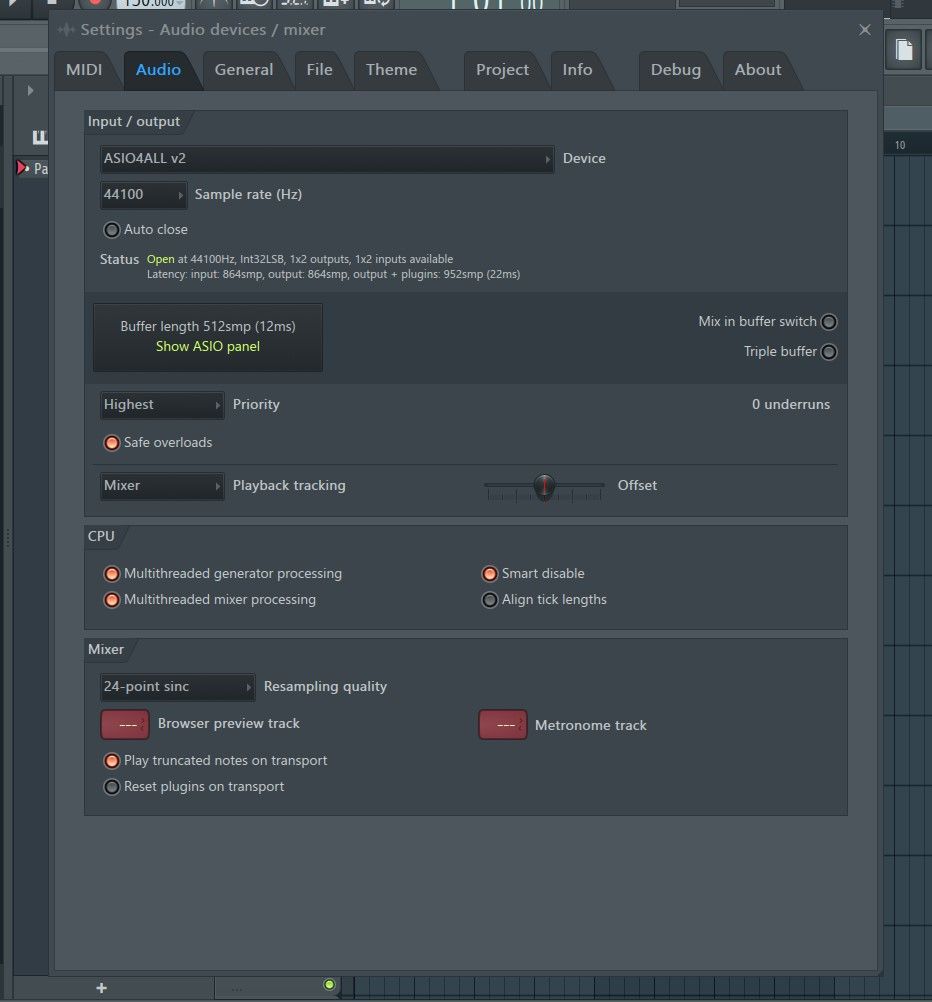The width and height of the screenshot is (932, 1002).
Task: Click the "Device" label
Action: click(x=584, y=158)
